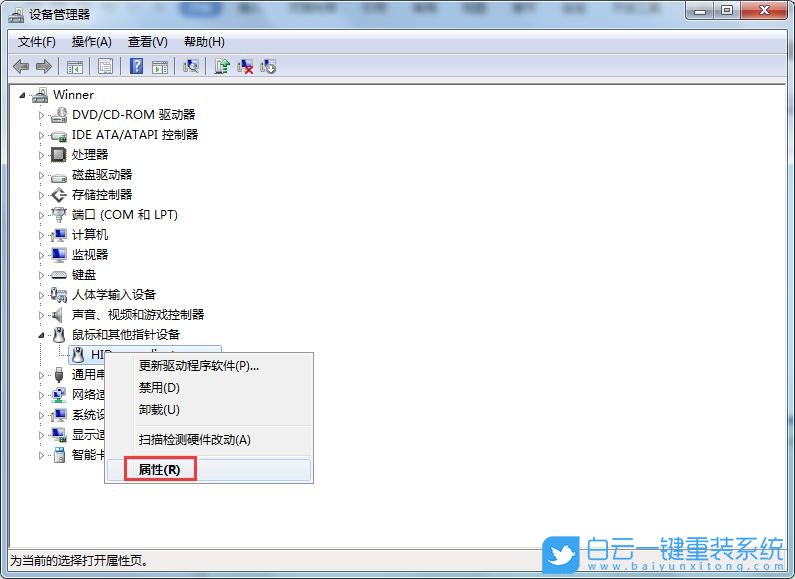Select the 人体学输入设备 label
The width and height of the screenshot is (795, 579).
click(x=114, y=295)
